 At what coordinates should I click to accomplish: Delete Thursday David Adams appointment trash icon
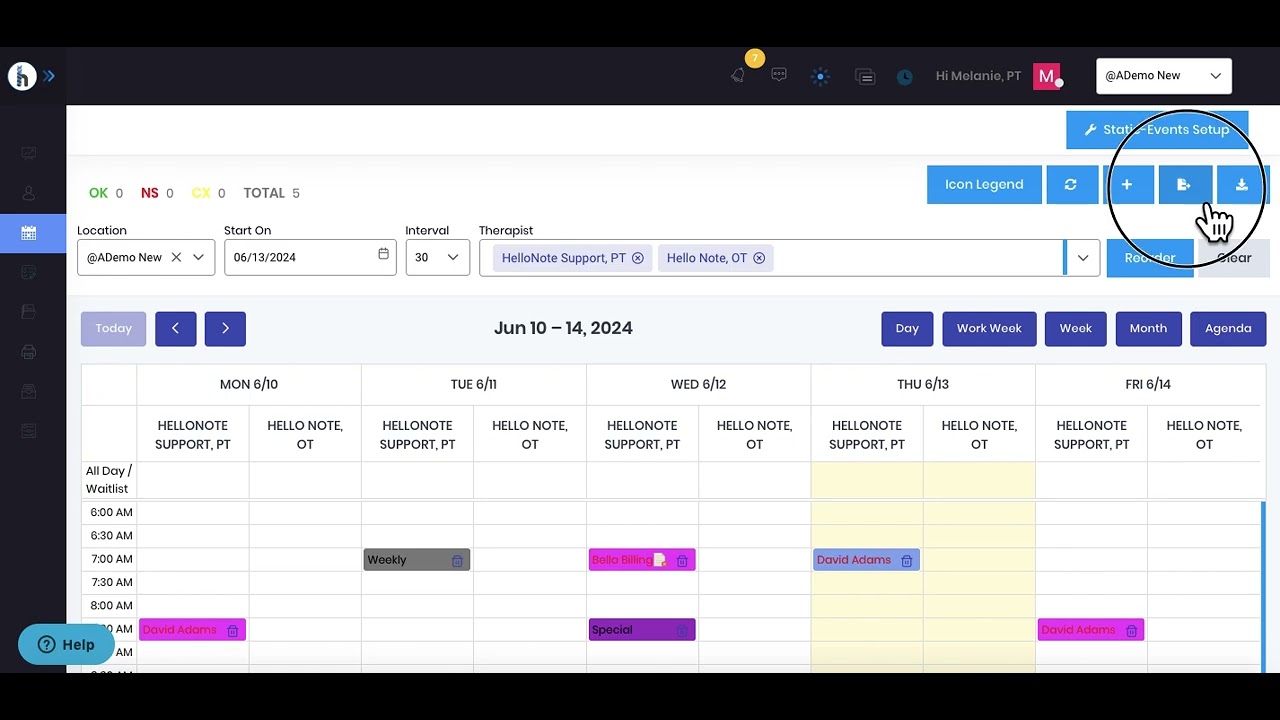click(x=907, y=561)
